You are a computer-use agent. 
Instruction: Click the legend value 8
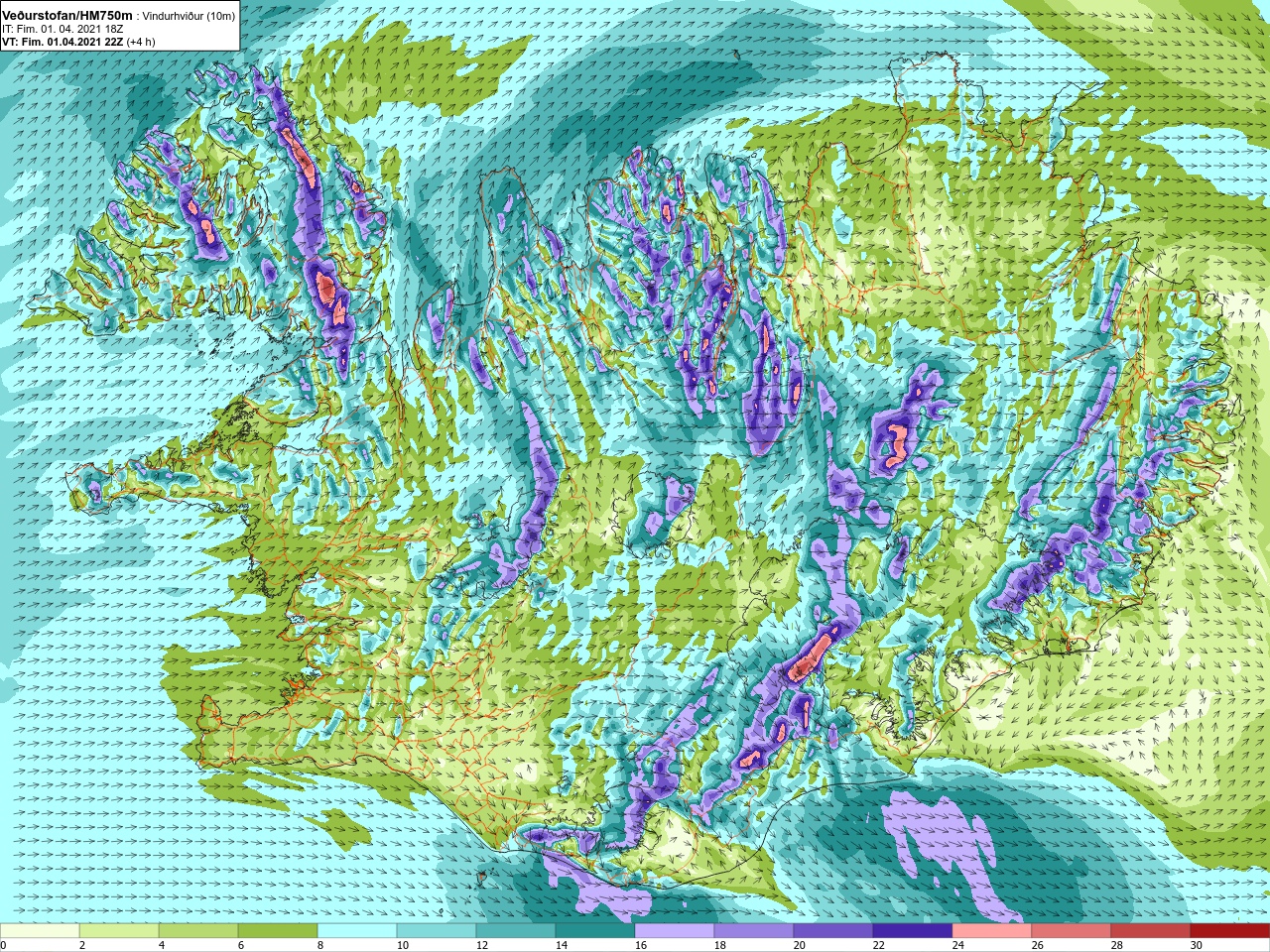point(319,945)
